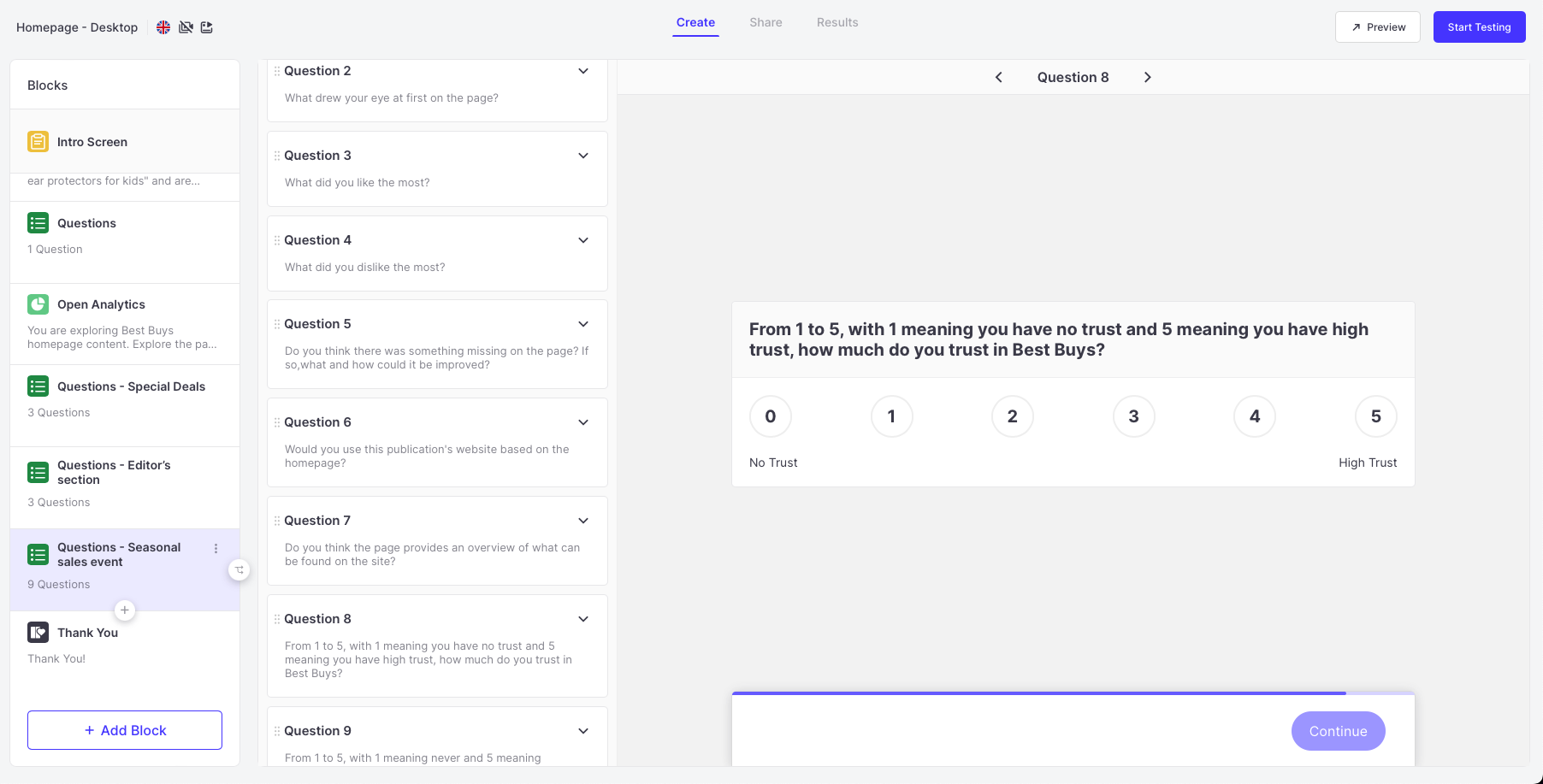Click the 'What did you like the most?' text
This screenshot has width=1543, height=784.
(x=358, y=183)
